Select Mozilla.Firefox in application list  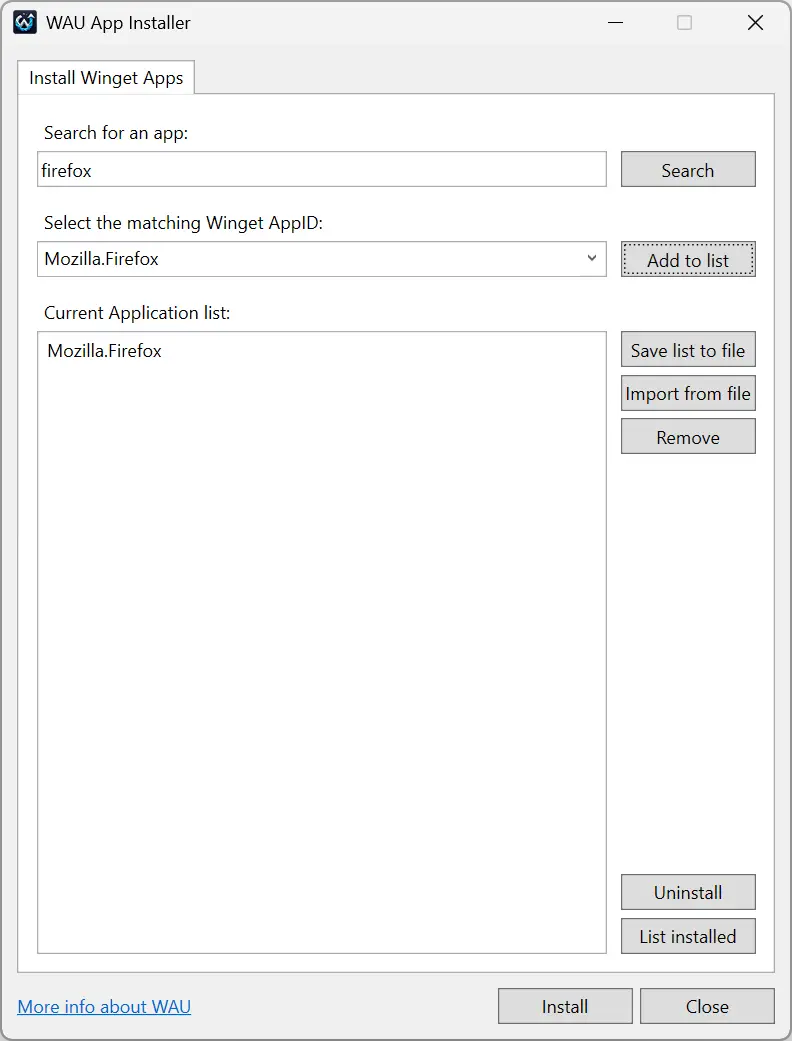pos(104,351)
